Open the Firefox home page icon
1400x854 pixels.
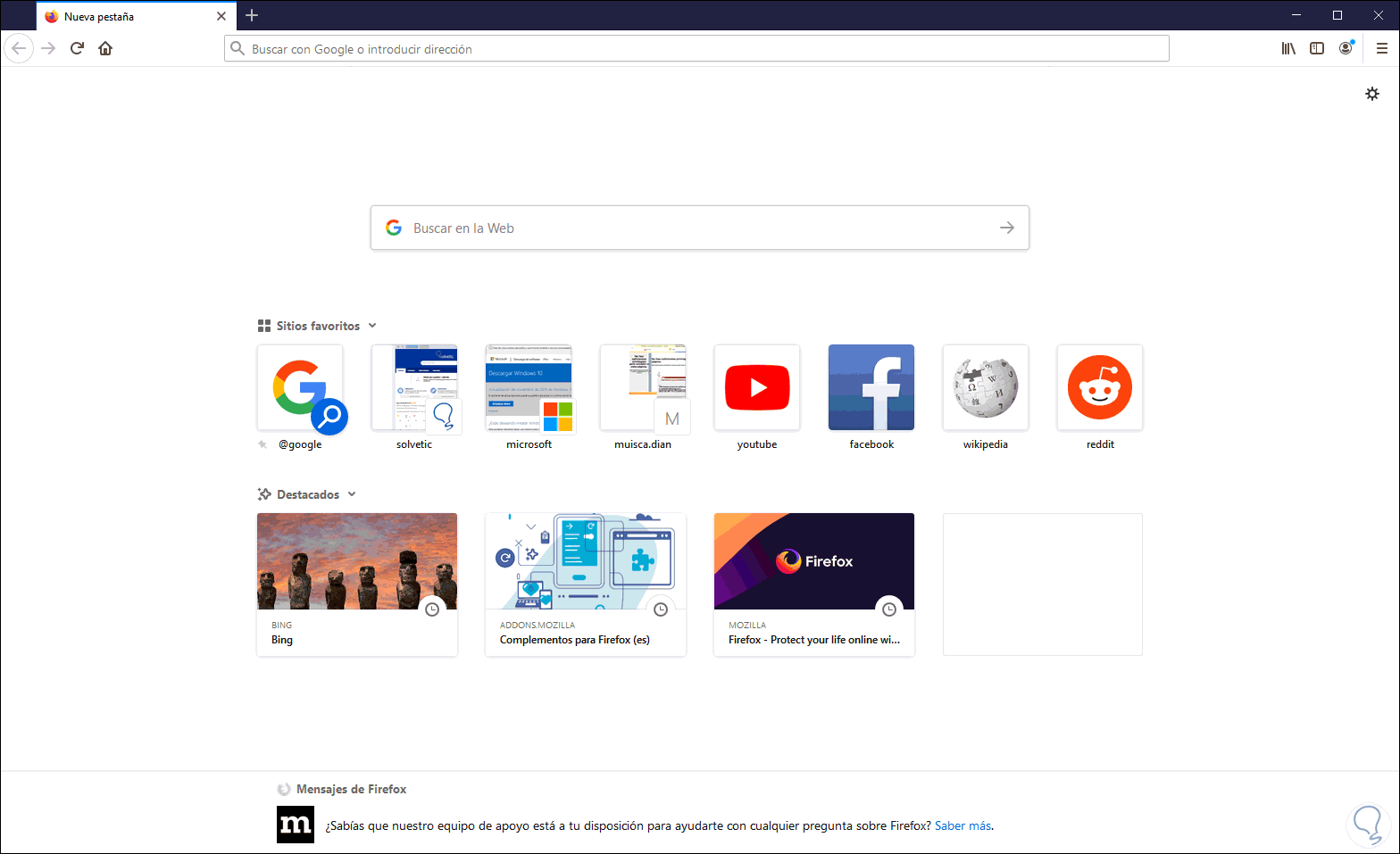[x=105, y=48]
